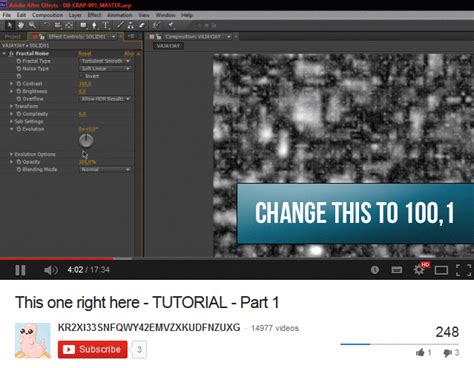The height and width of the screenshot is (368, 474).
Task: Click the Evolution angle dial
Action: [x=86, y=140]
